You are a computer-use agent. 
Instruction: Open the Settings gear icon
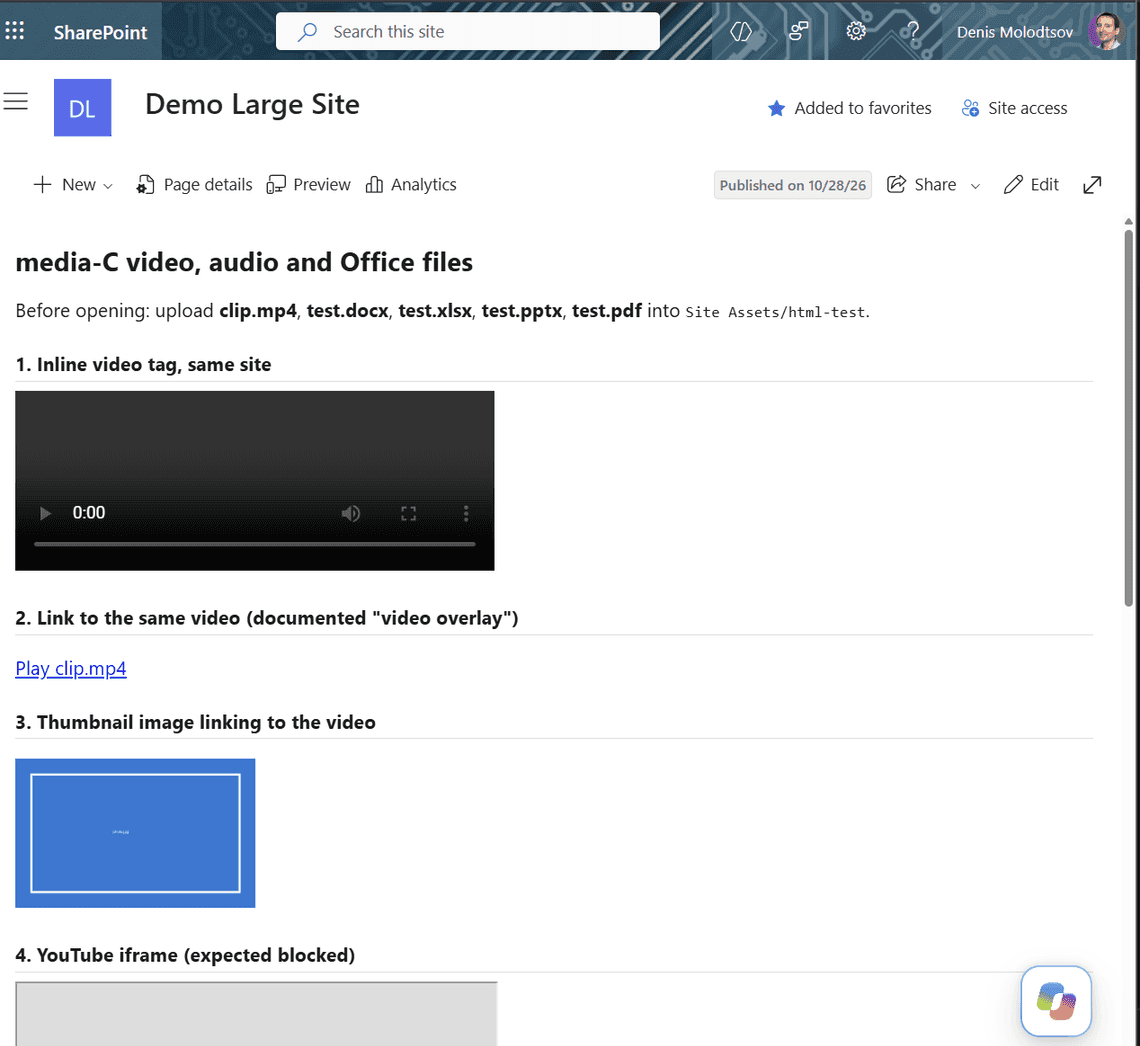[856, 31]
